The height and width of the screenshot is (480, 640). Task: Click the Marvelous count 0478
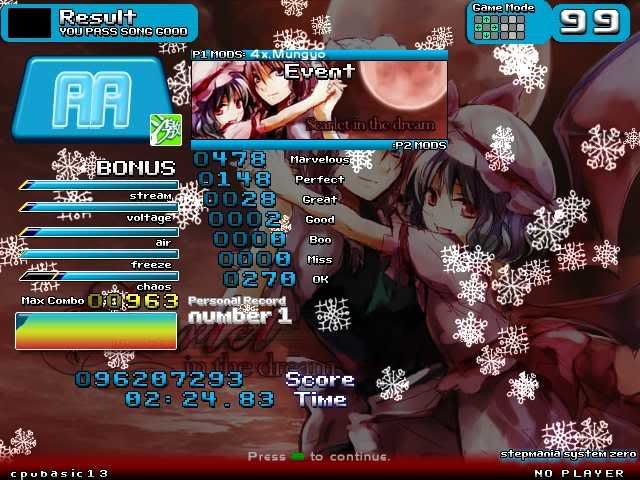point(230,159)
